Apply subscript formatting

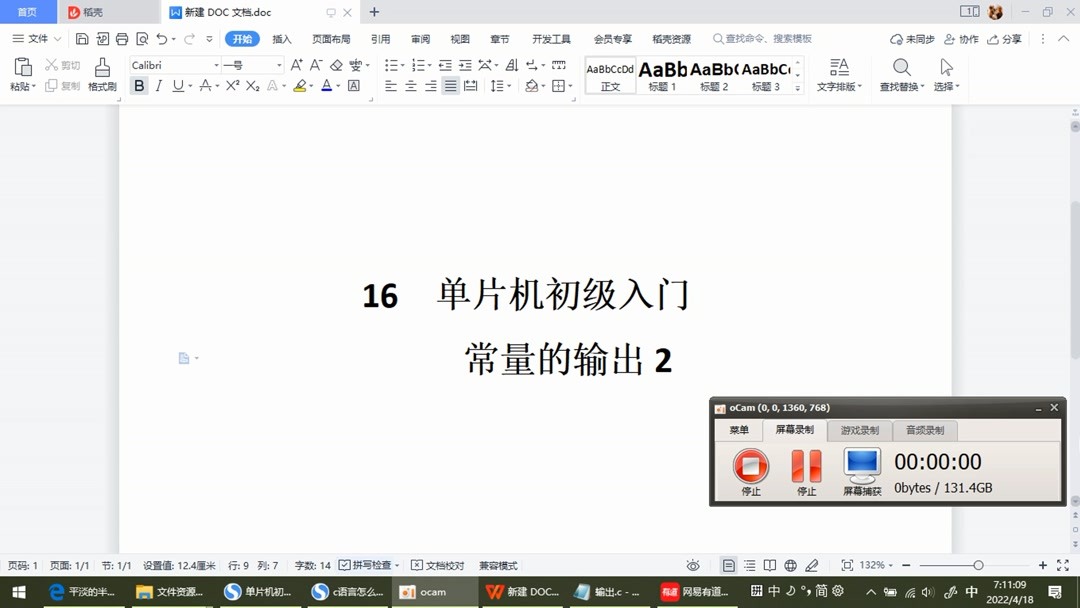pyautogui.click(x=251, y=85)
